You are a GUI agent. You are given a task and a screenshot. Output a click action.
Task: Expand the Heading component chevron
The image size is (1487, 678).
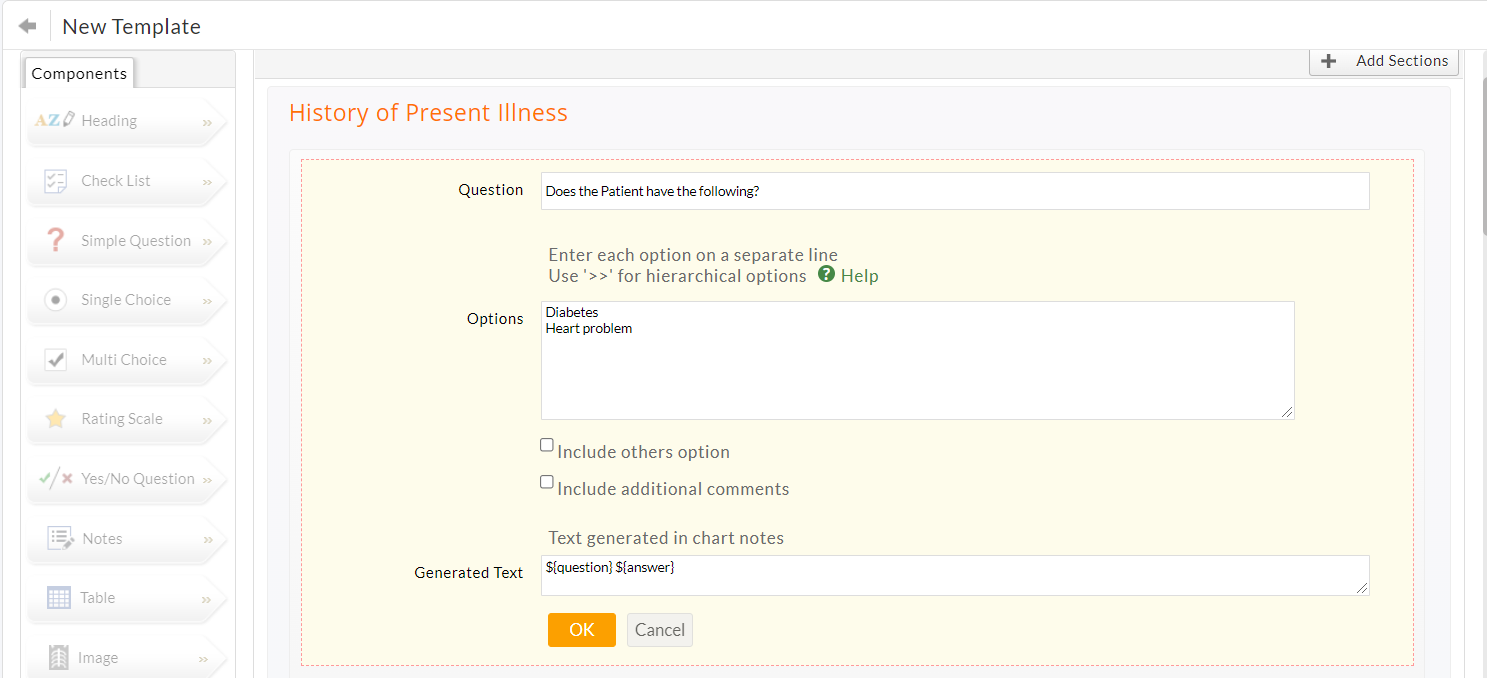point(207,122)
